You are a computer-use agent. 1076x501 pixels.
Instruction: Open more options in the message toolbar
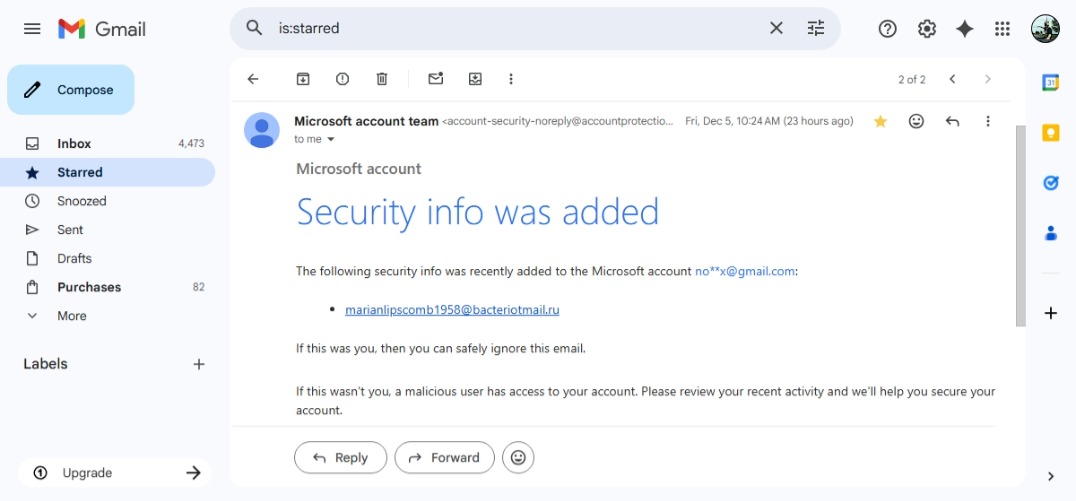point(511,79)
